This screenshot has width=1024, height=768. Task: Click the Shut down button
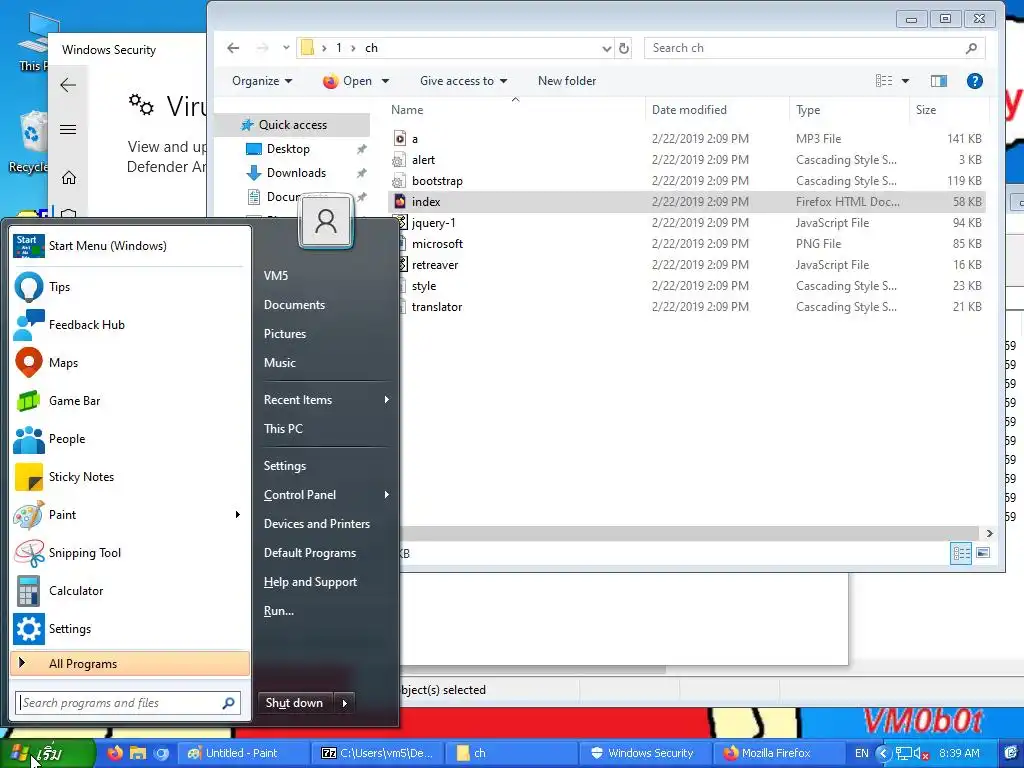point(295,703)
